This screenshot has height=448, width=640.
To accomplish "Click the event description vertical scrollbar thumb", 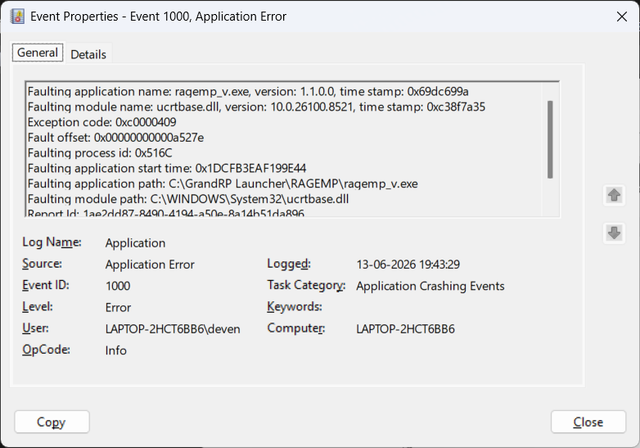I will (x=550, y=140).
